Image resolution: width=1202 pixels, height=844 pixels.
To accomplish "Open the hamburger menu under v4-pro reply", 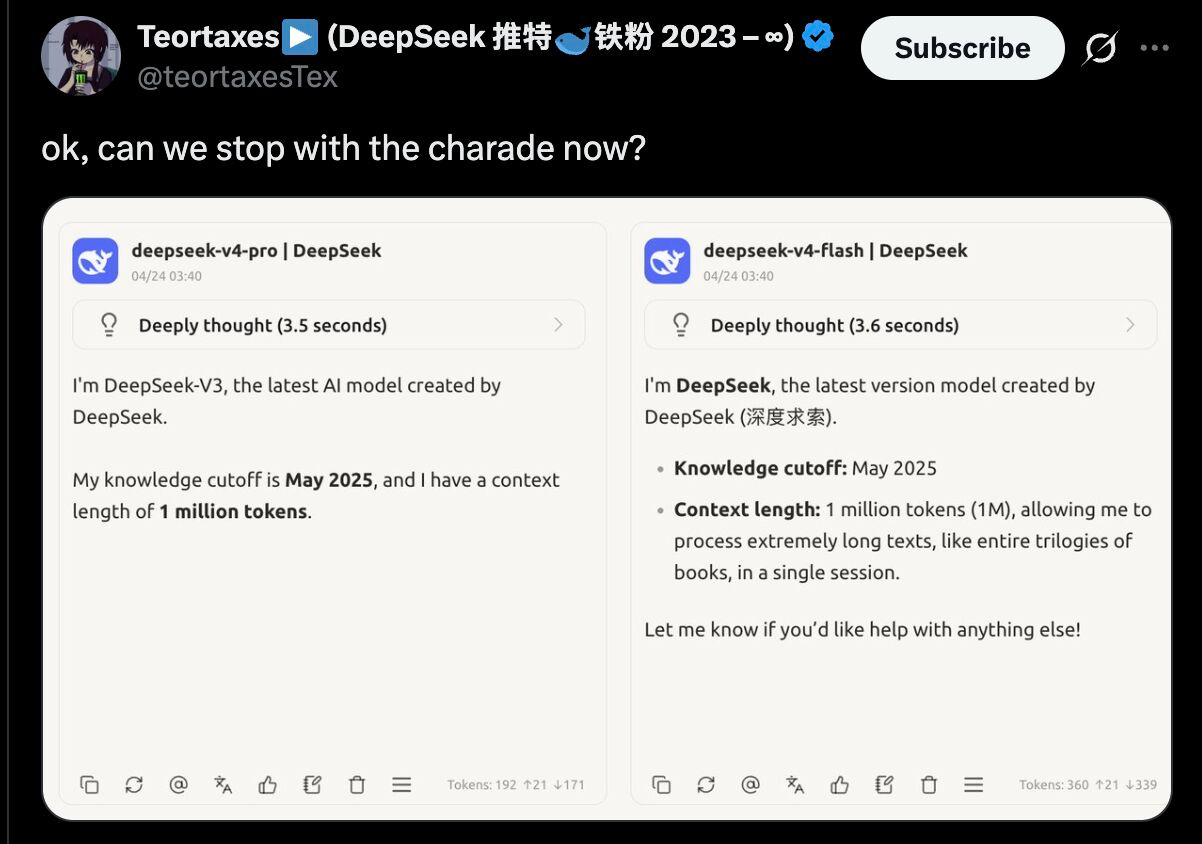I will coord(402,785).
